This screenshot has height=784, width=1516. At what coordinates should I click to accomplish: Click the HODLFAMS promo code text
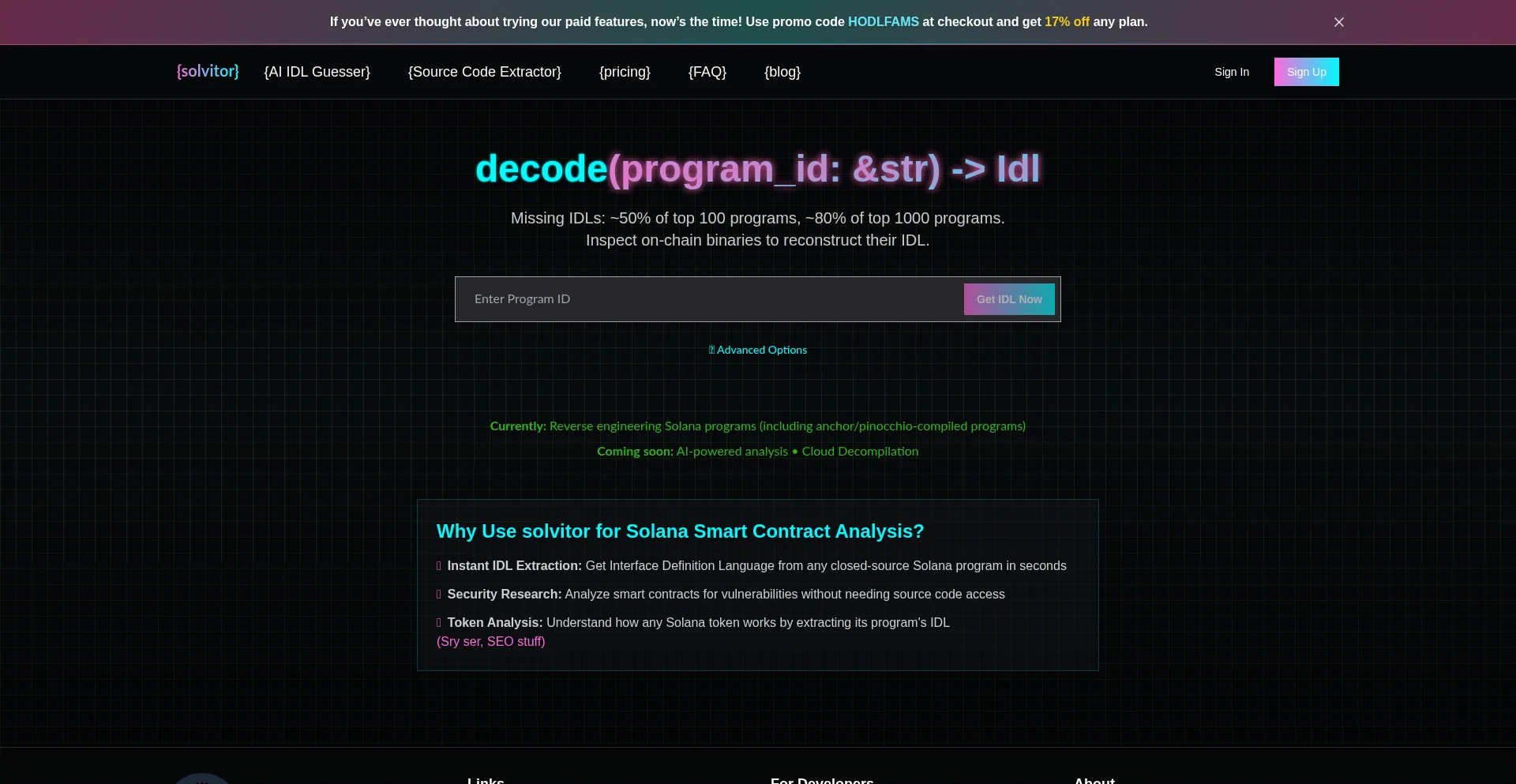tap(883, 22)
